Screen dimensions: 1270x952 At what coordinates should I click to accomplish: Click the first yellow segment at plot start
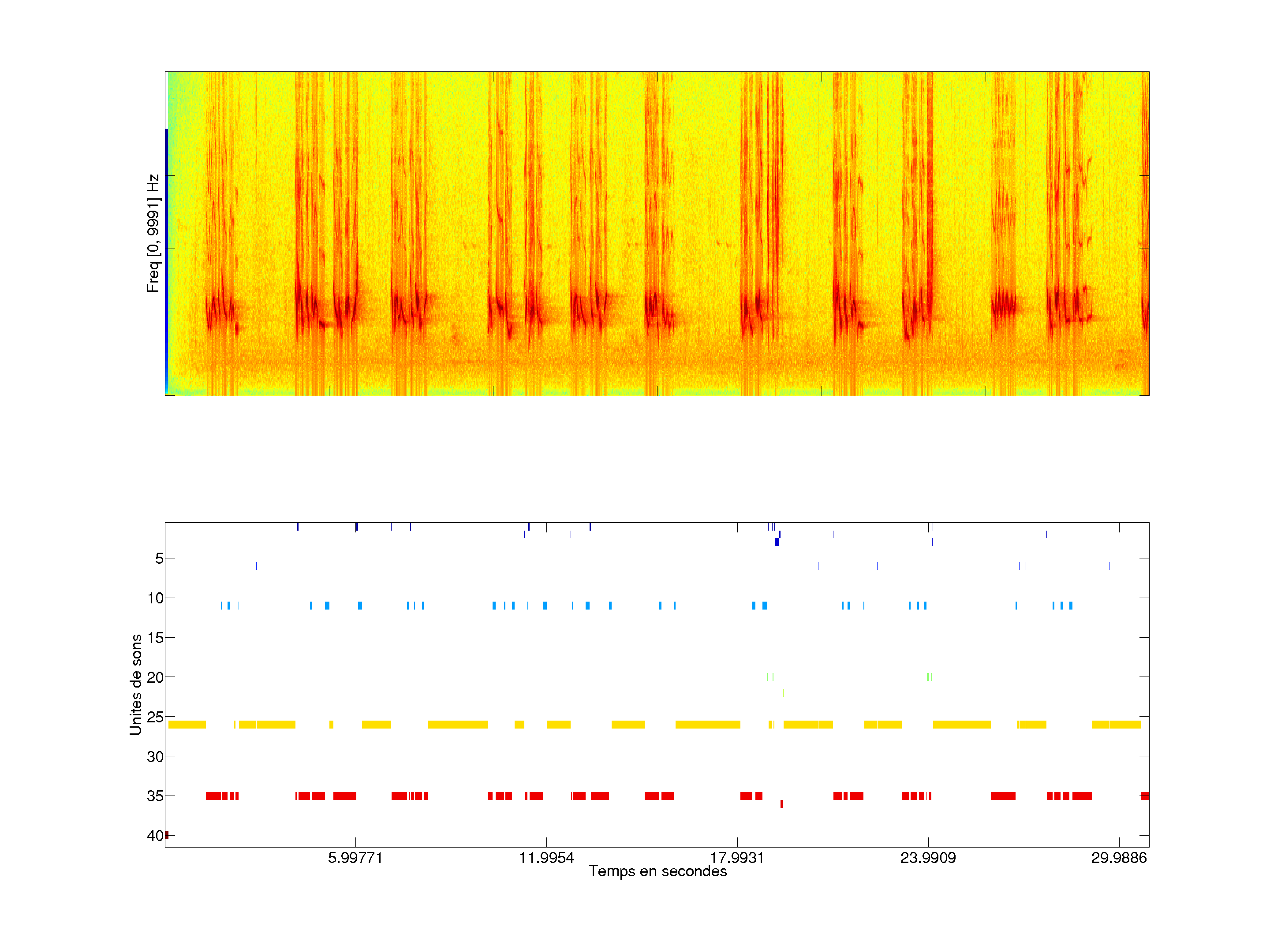click(x=187, y=725)
